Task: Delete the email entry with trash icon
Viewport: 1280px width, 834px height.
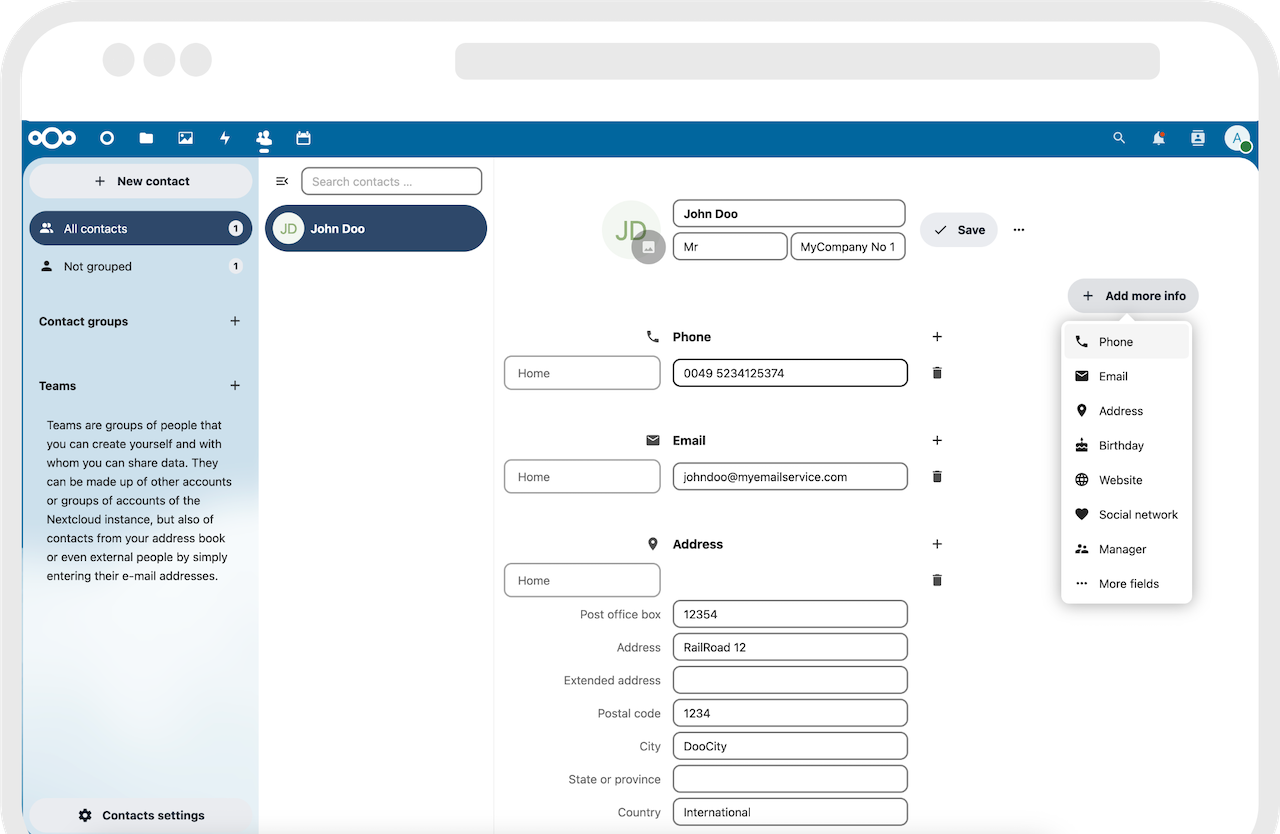Action: (937, 477)
